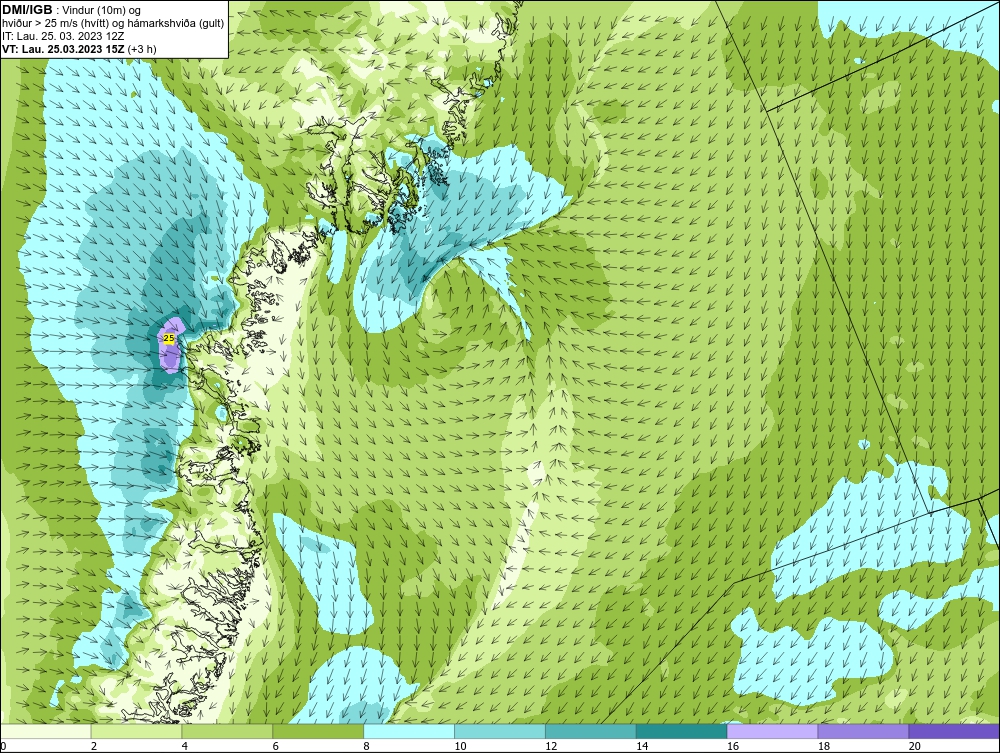Click the 0–2 m/s legend color

(x=46, y=731)
